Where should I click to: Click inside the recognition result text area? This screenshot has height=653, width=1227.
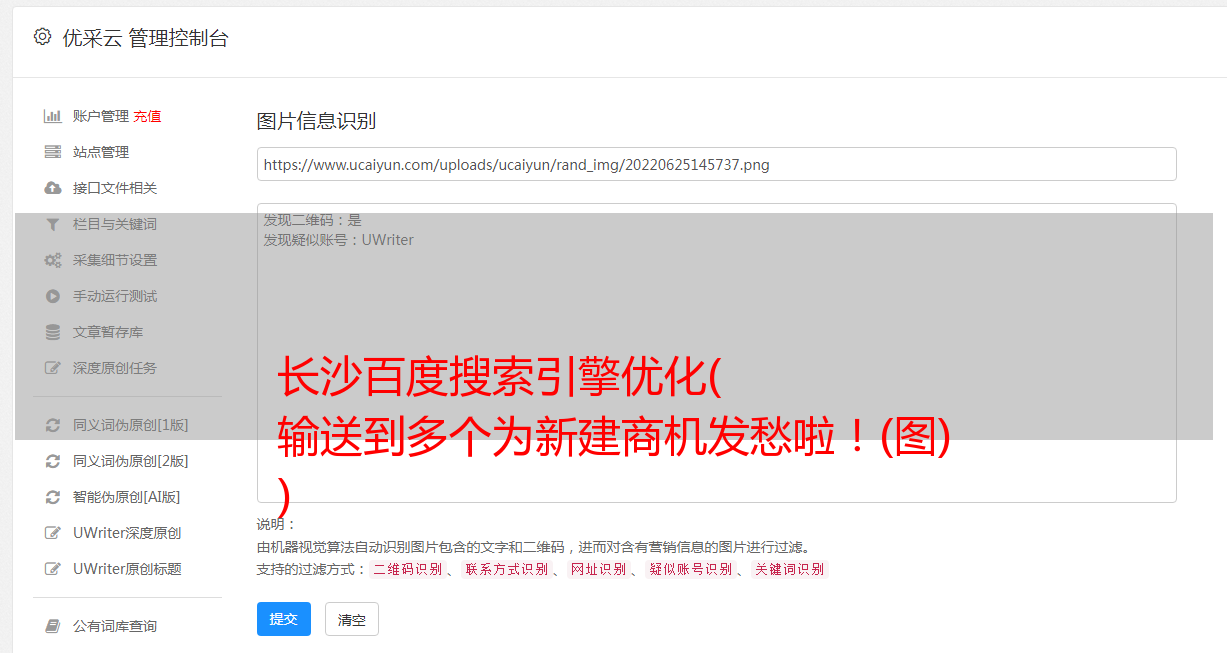pos(716,353)
